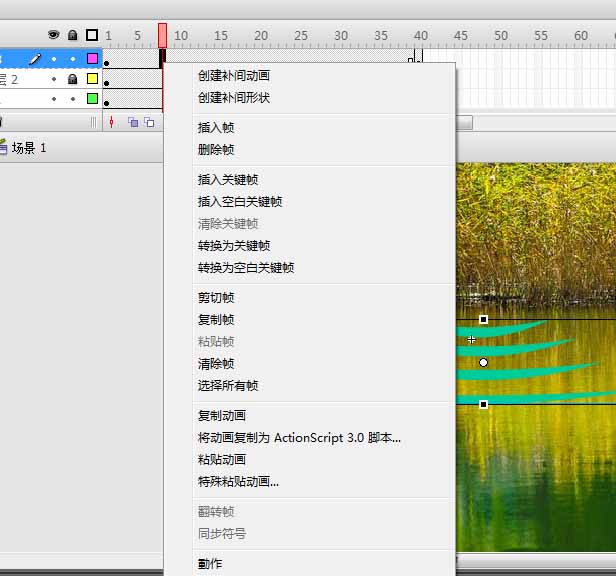Click the green outline swatch of bottom layer
616x576 pixels.
[92, 98]
